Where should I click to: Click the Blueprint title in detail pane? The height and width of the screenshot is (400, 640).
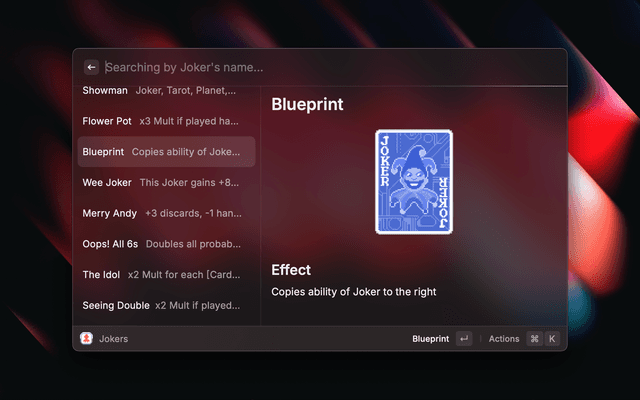tap(307, 104)
